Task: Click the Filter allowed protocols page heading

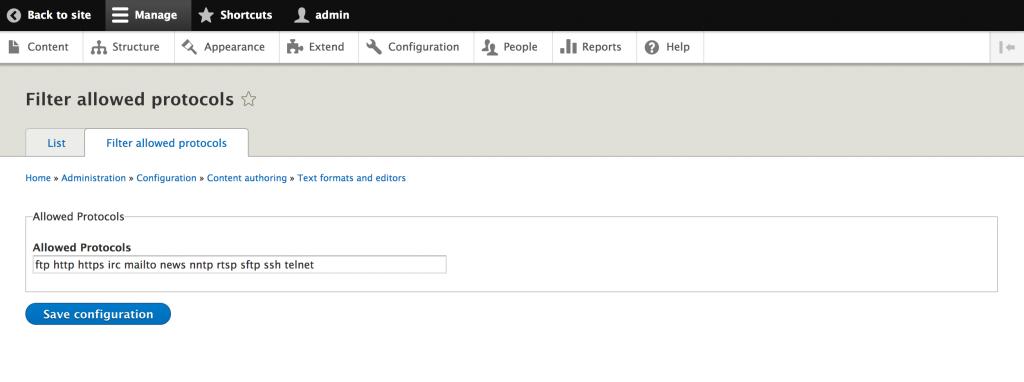Action: (129, 99)
